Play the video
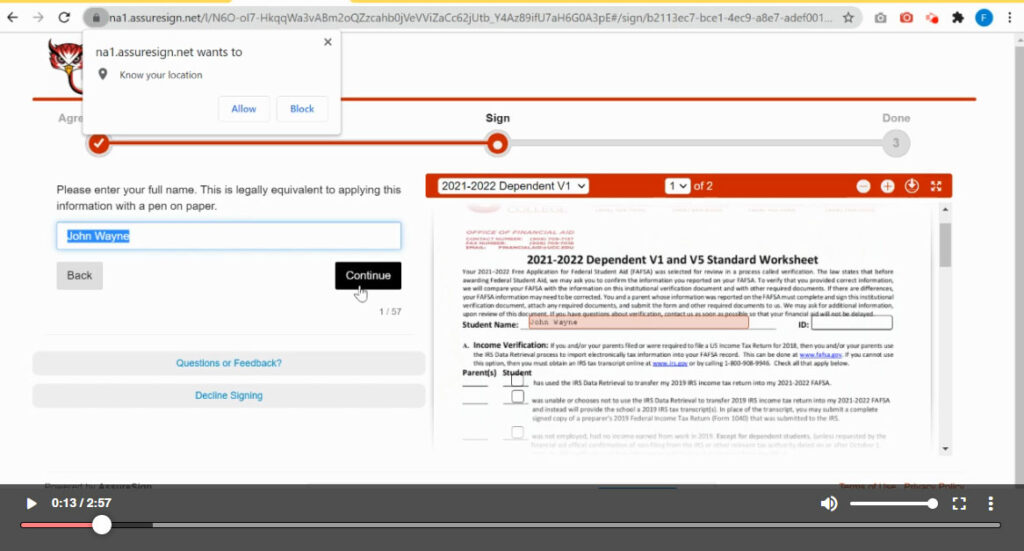Screen dimensions: 1024x551 point(31,503)
